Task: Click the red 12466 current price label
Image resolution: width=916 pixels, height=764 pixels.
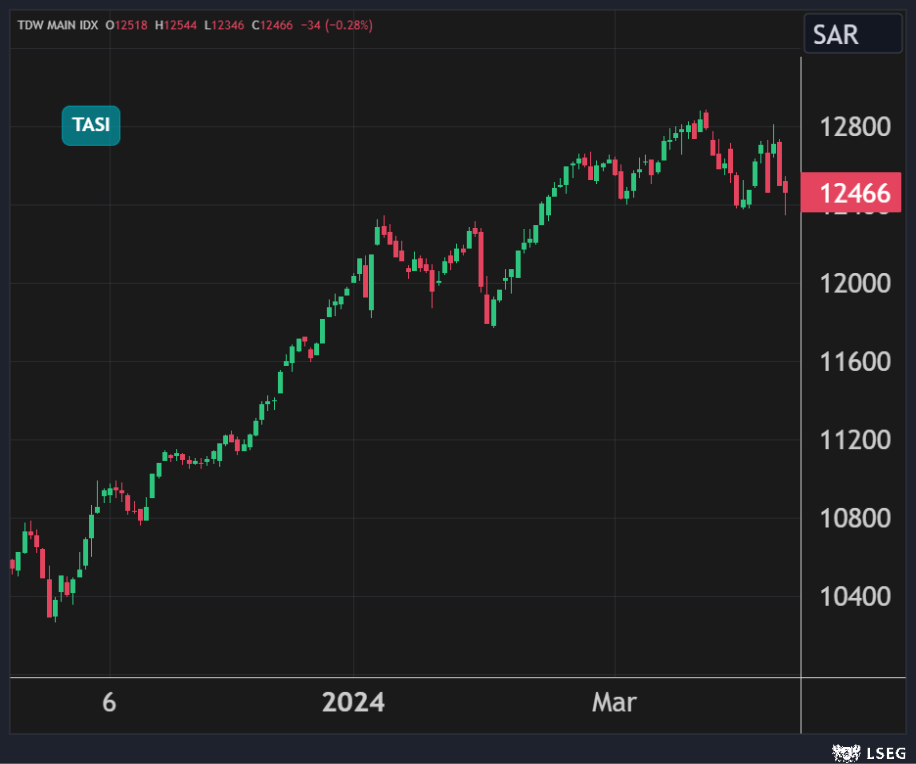Action: pyautogui.click(x=857, y=193)
